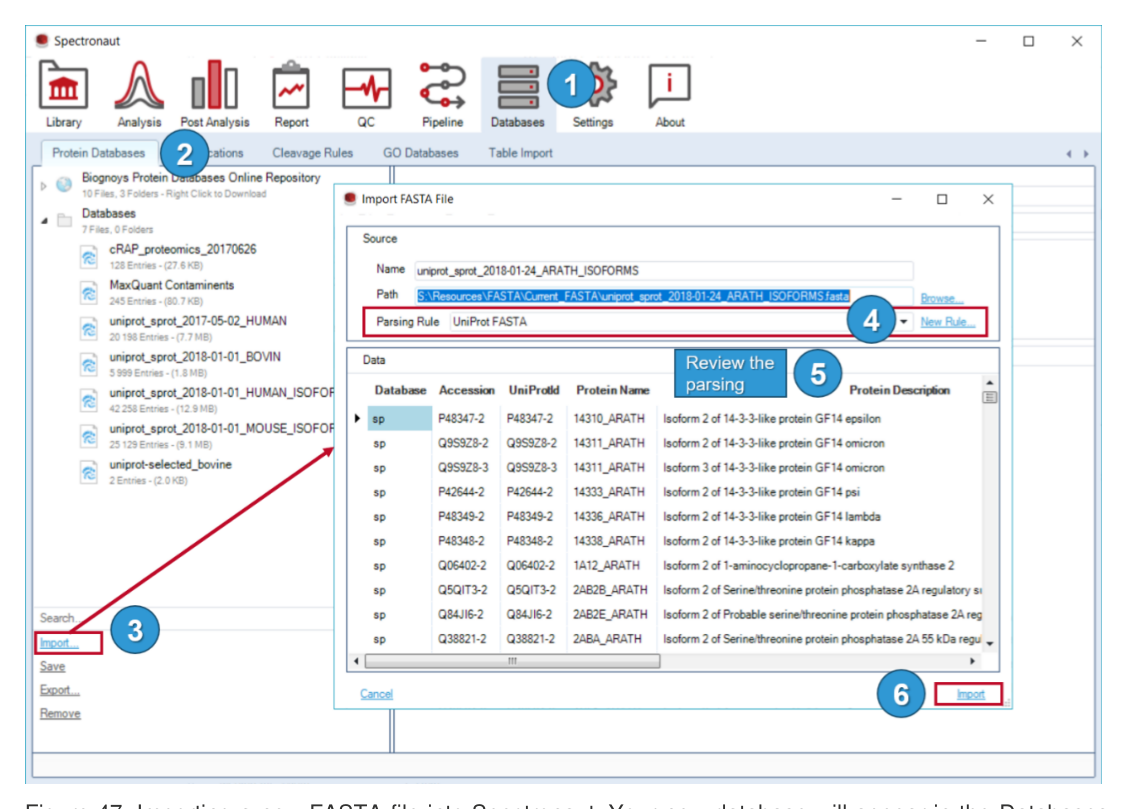1127x809 pixels.
Task: Click the row selector arrow beside P48347-2
Action: [357, 418]
